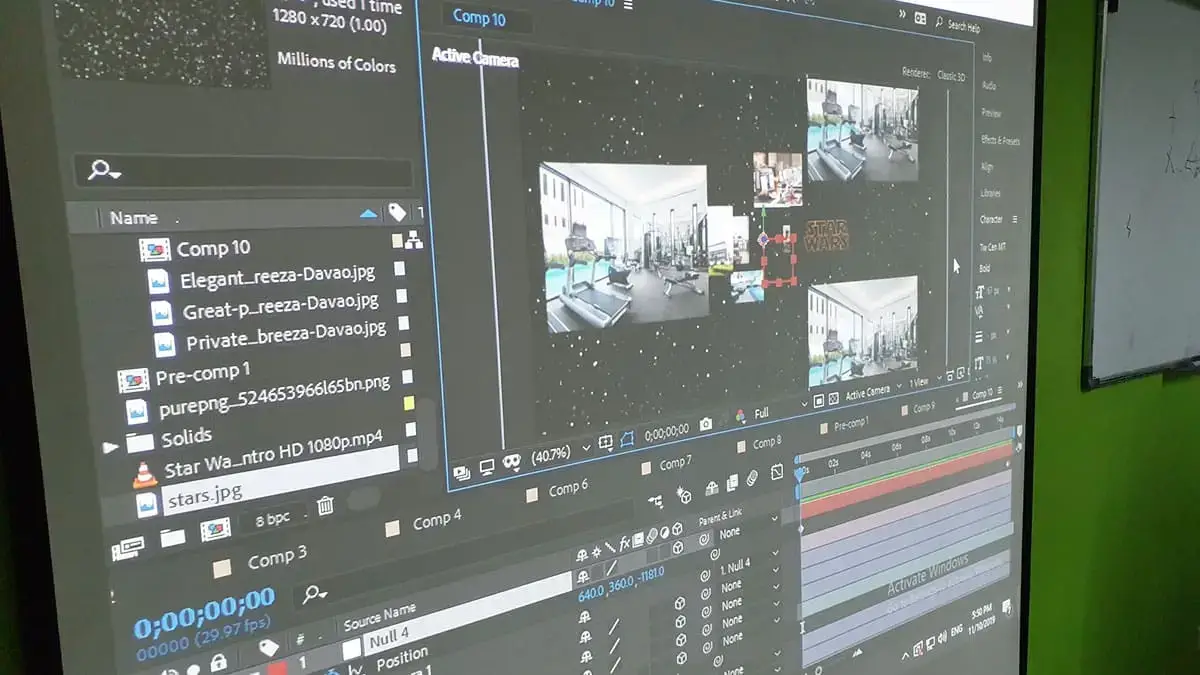
Task: Click the yellow label swatch for purepng
Action: coord(408,402)
